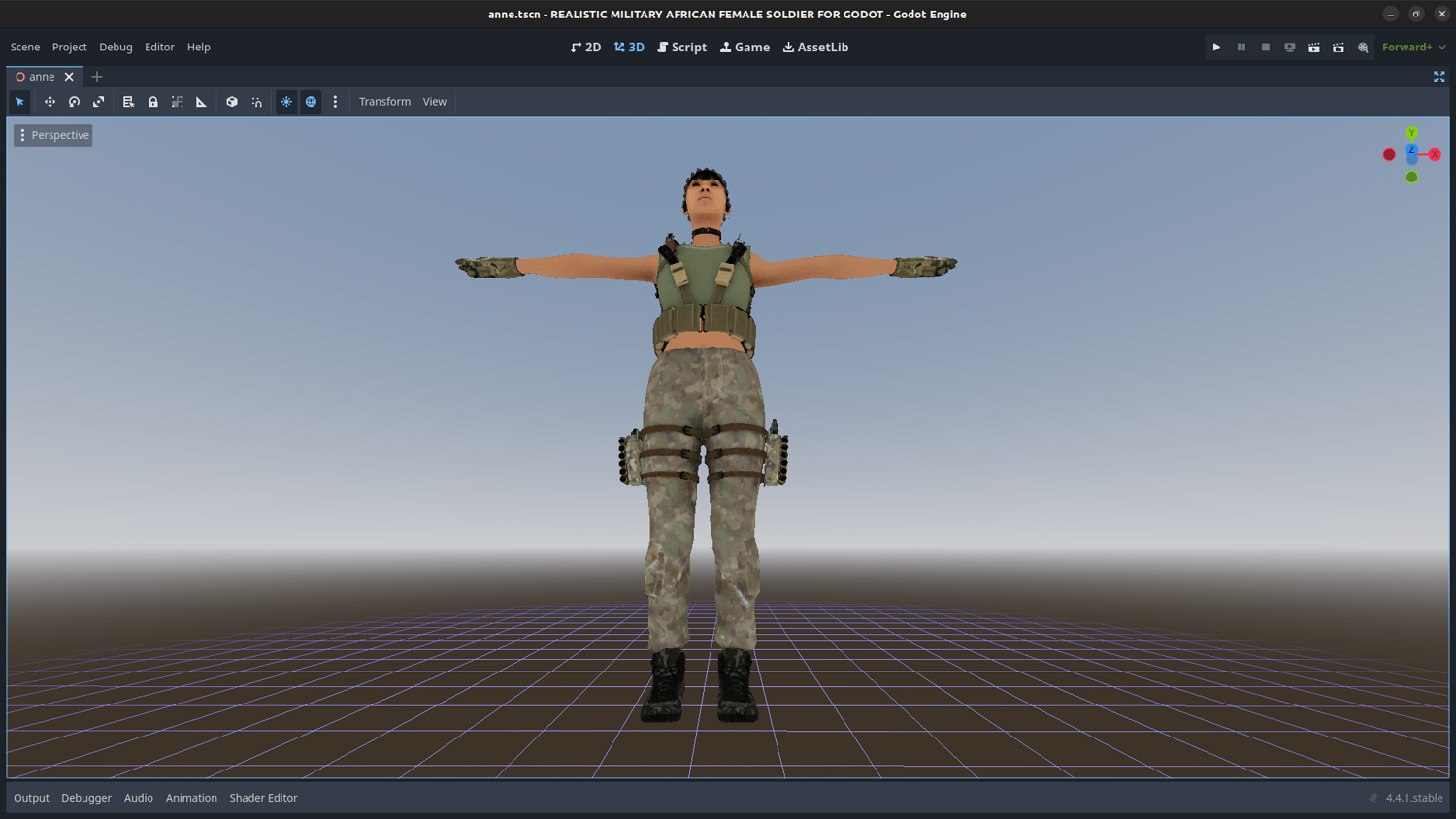This screenshot has height=819, width=1456.
Task: Switch to the 2D workspace
Action: tap(585, 47)
